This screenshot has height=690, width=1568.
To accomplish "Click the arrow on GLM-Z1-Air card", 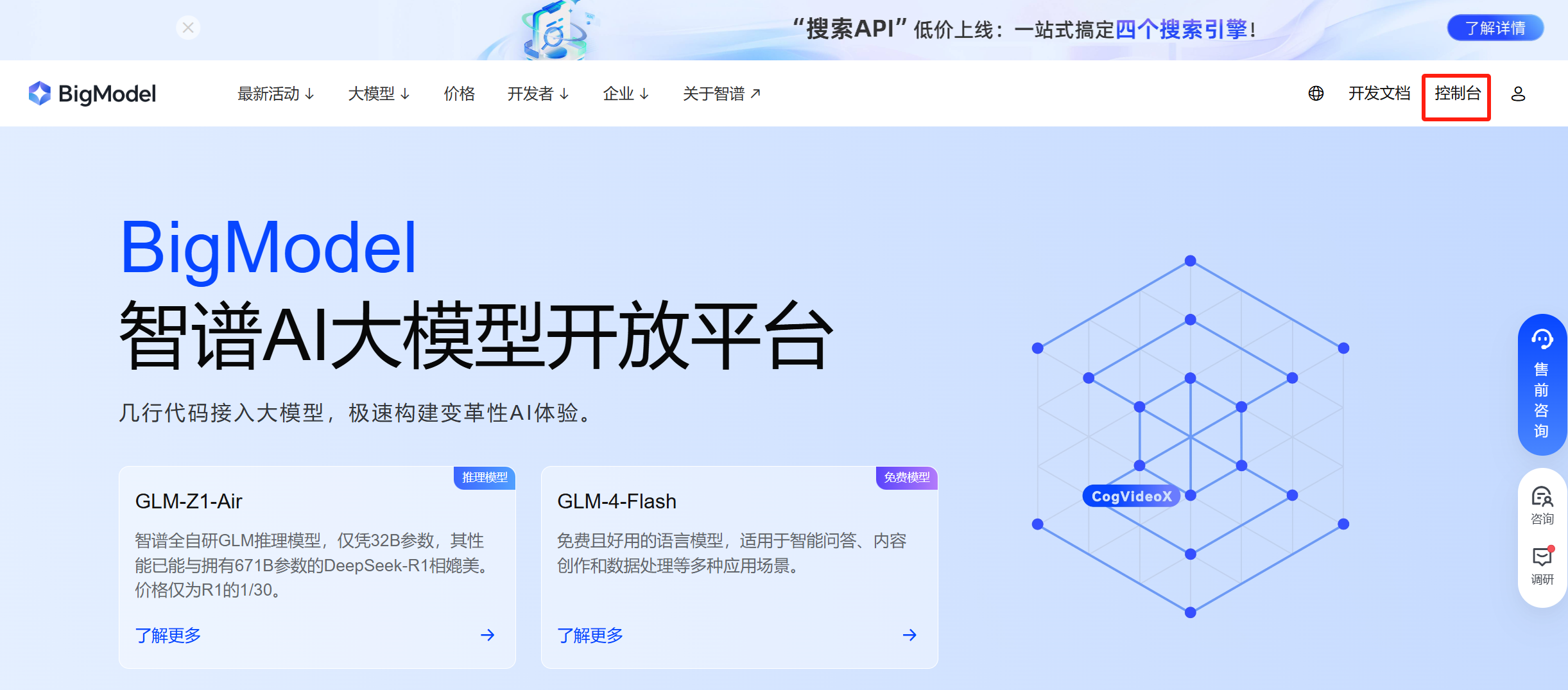I will click(488, 635).
